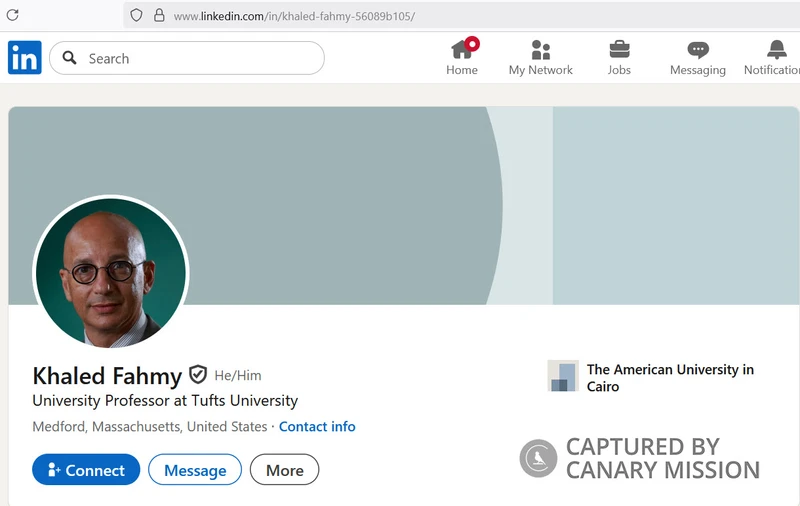
Task: Focus the address bar showing the linkedin.com URL
Action: point(400,16)
